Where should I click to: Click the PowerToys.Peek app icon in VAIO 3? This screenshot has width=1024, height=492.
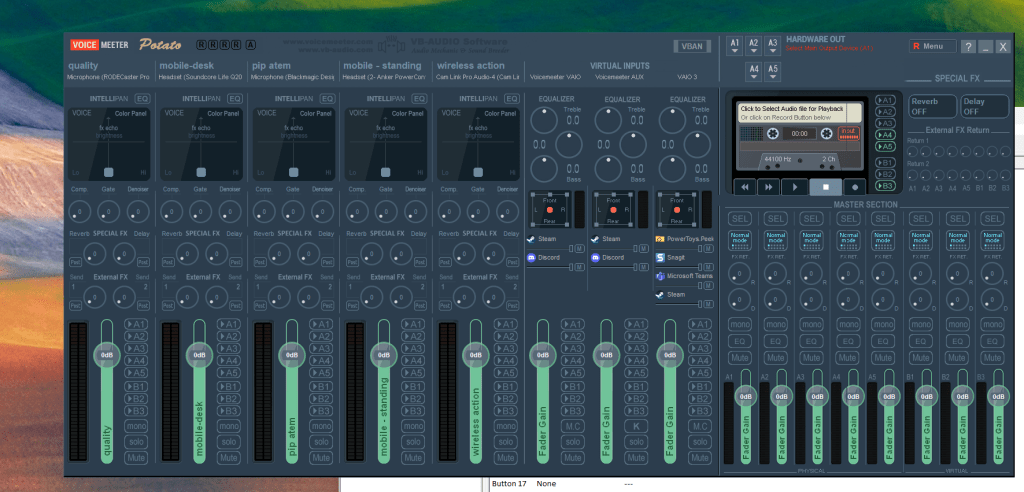660,239
